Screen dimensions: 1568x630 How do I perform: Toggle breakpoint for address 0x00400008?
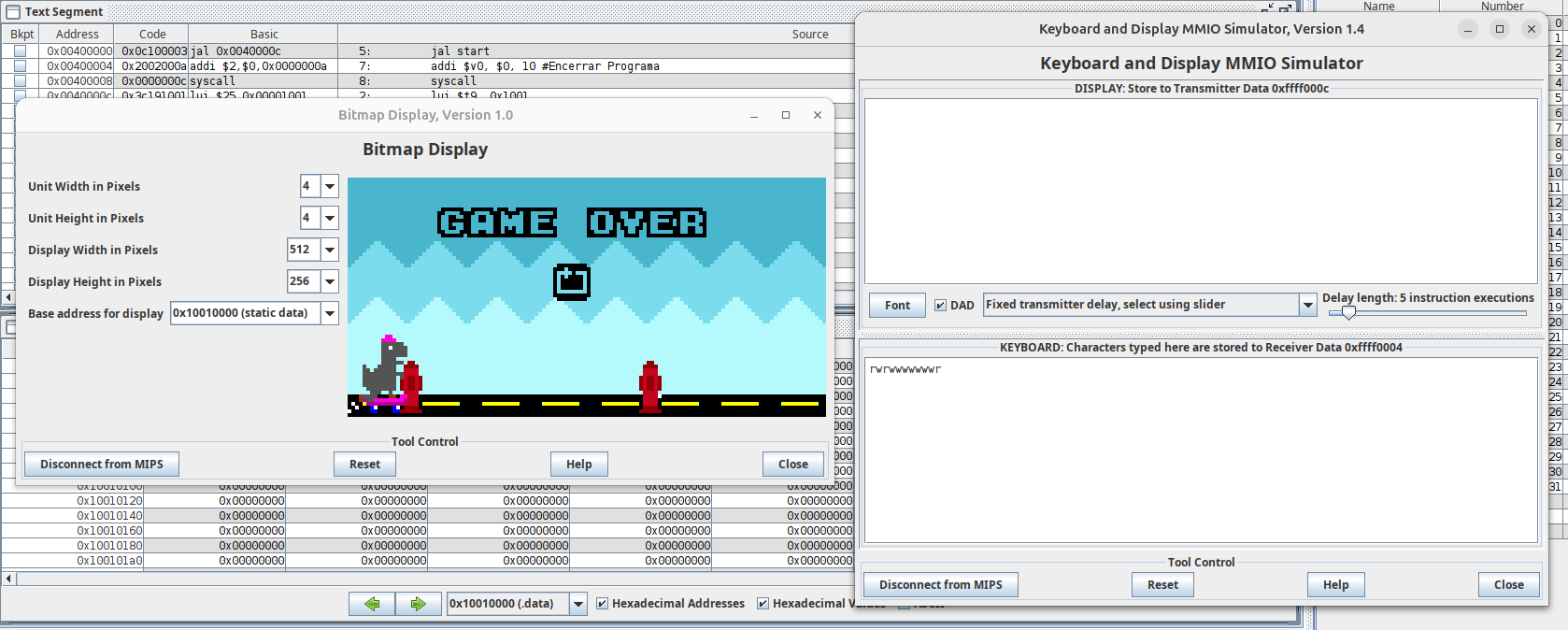[20, 81]
